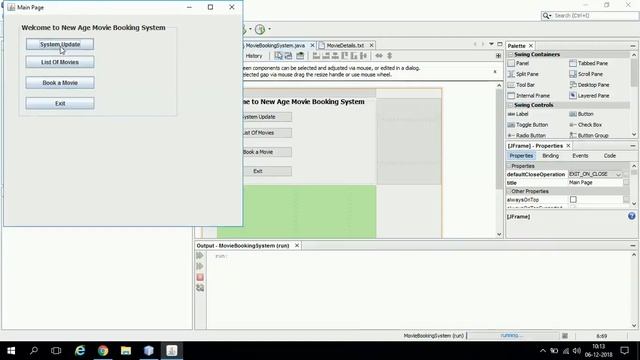Toggle the change horizontal resizability icon

click(379, 56)
